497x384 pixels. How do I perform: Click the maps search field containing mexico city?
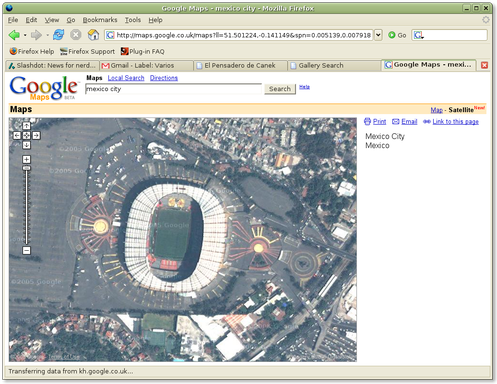173,89
